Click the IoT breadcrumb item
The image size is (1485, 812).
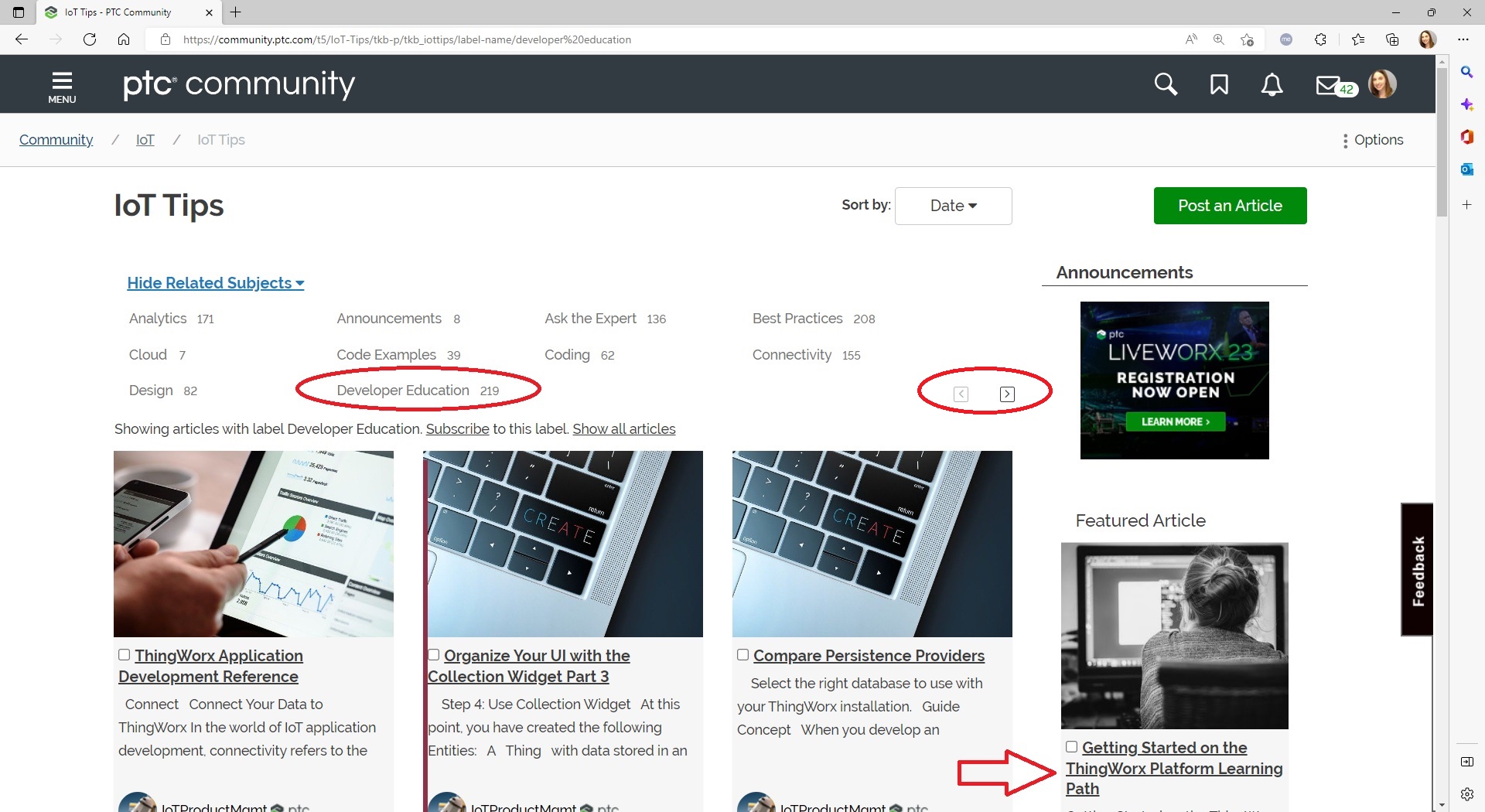(x=145, y=140)
